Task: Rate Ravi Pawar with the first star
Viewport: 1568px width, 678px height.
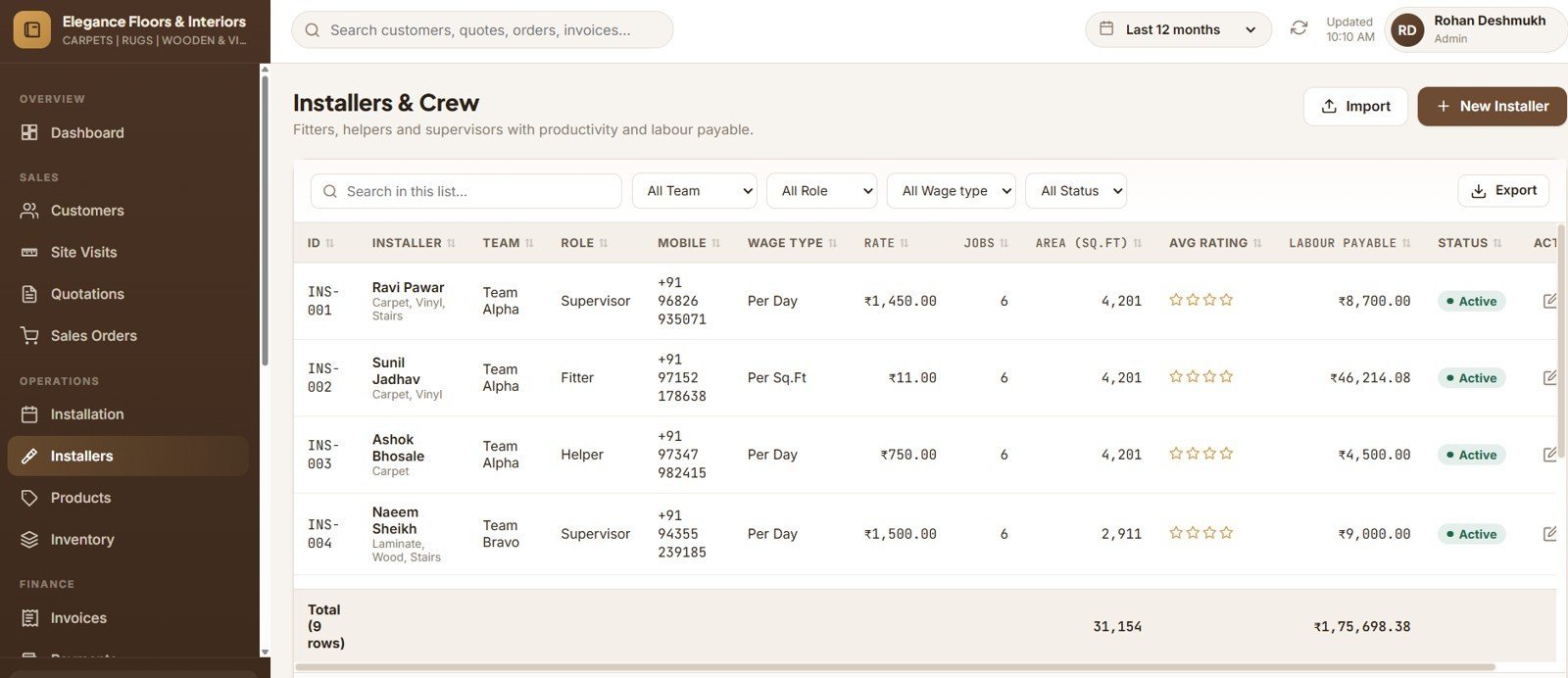Action: pos(1176,300)
